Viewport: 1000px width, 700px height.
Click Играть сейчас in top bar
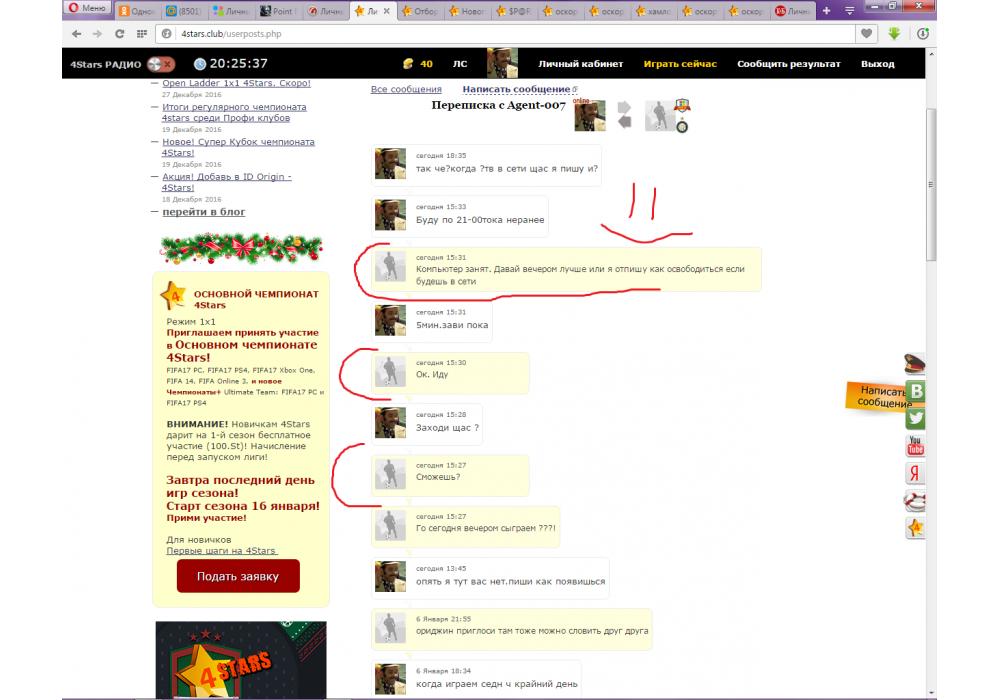[680, 64]
